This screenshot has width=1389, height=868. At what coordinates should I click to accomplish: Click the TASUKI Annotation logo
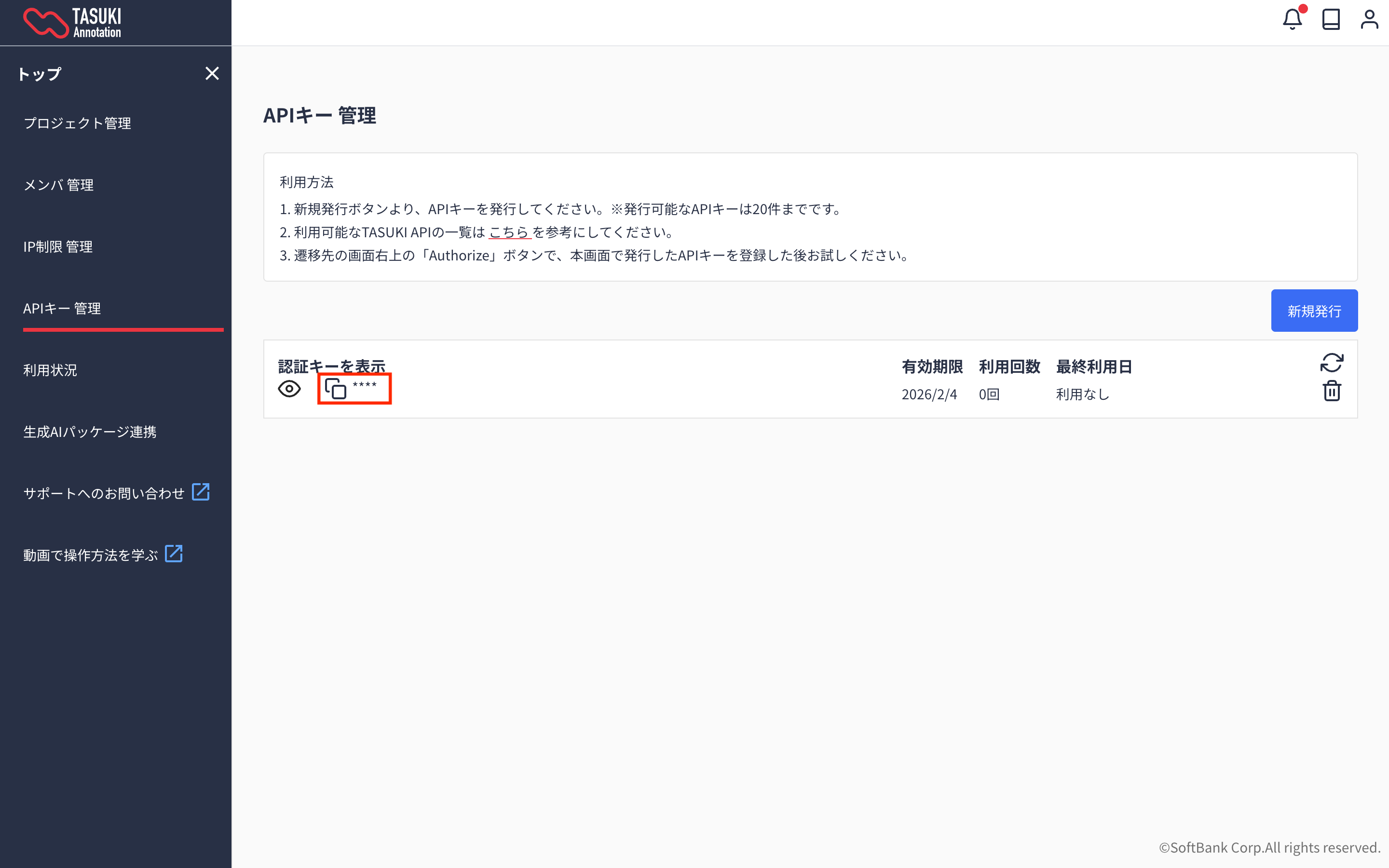coord(72,23)
